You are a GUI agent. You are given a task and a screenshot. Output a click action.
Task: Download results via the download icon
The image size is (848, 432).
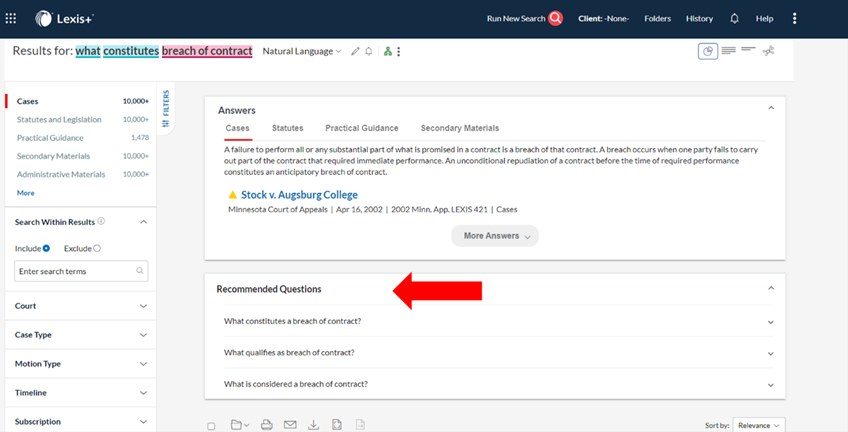[314, 425]
